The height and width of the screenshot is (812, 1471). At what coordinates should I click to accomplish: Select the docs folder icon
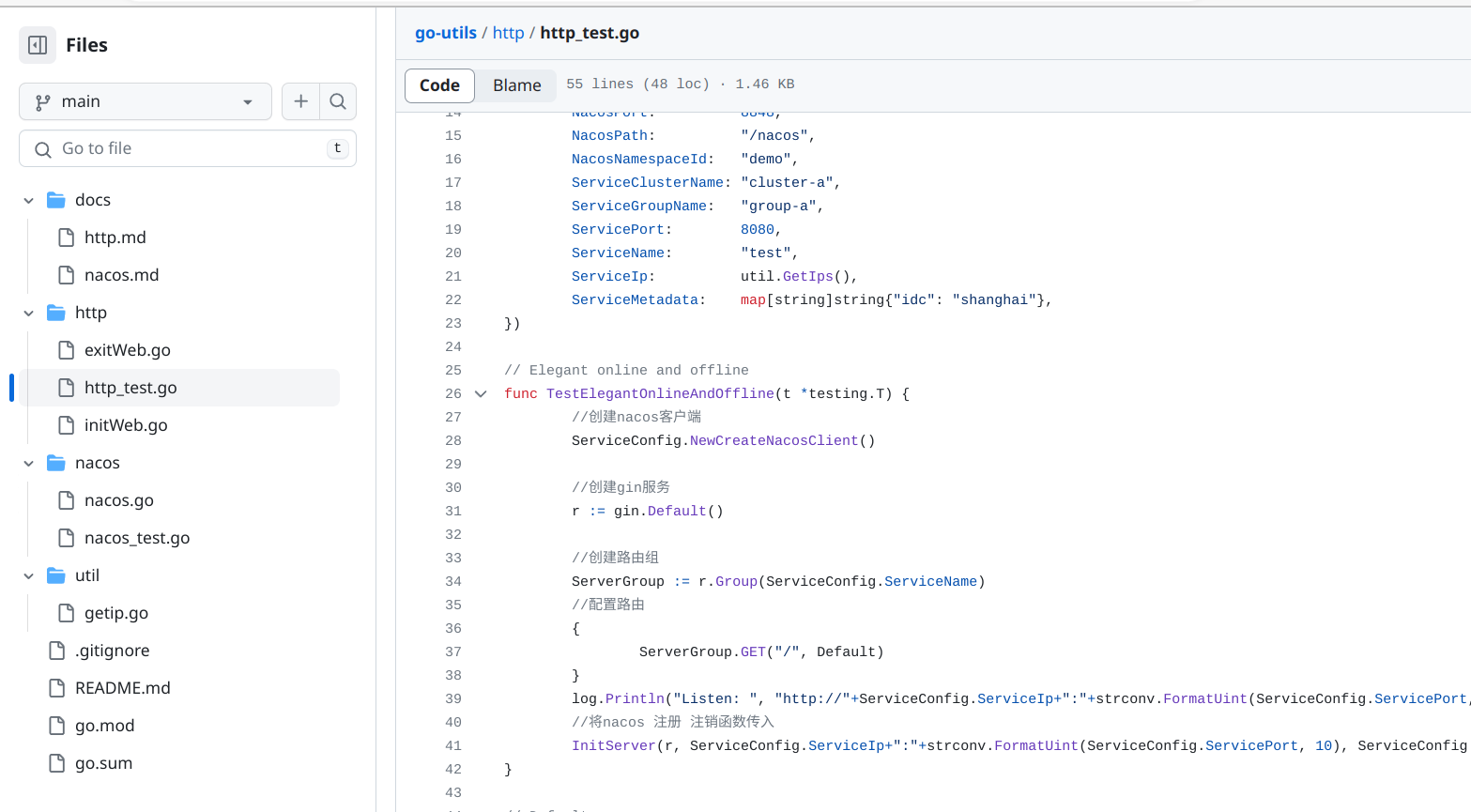(56, 200)
